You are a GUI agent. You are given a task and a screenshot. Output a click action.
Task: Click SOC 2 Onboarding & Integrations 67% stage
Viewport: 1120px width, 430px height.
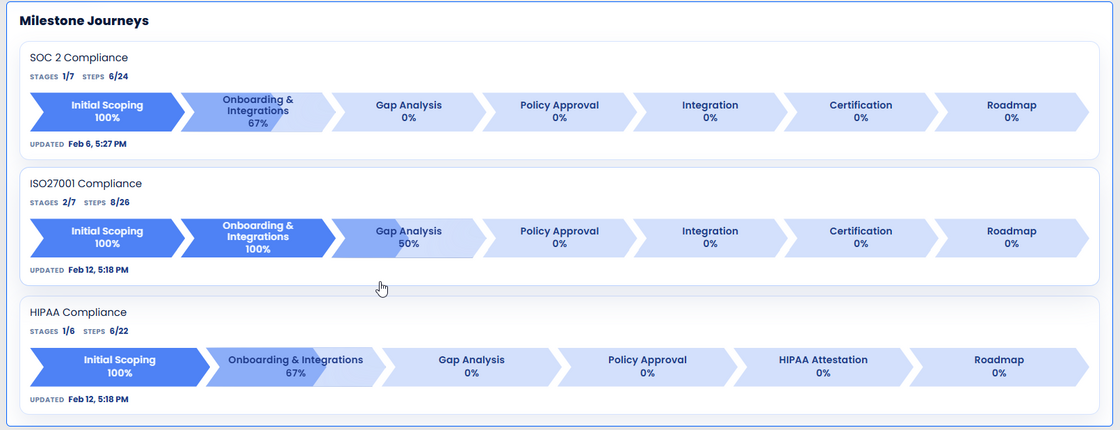coord(258,111)
